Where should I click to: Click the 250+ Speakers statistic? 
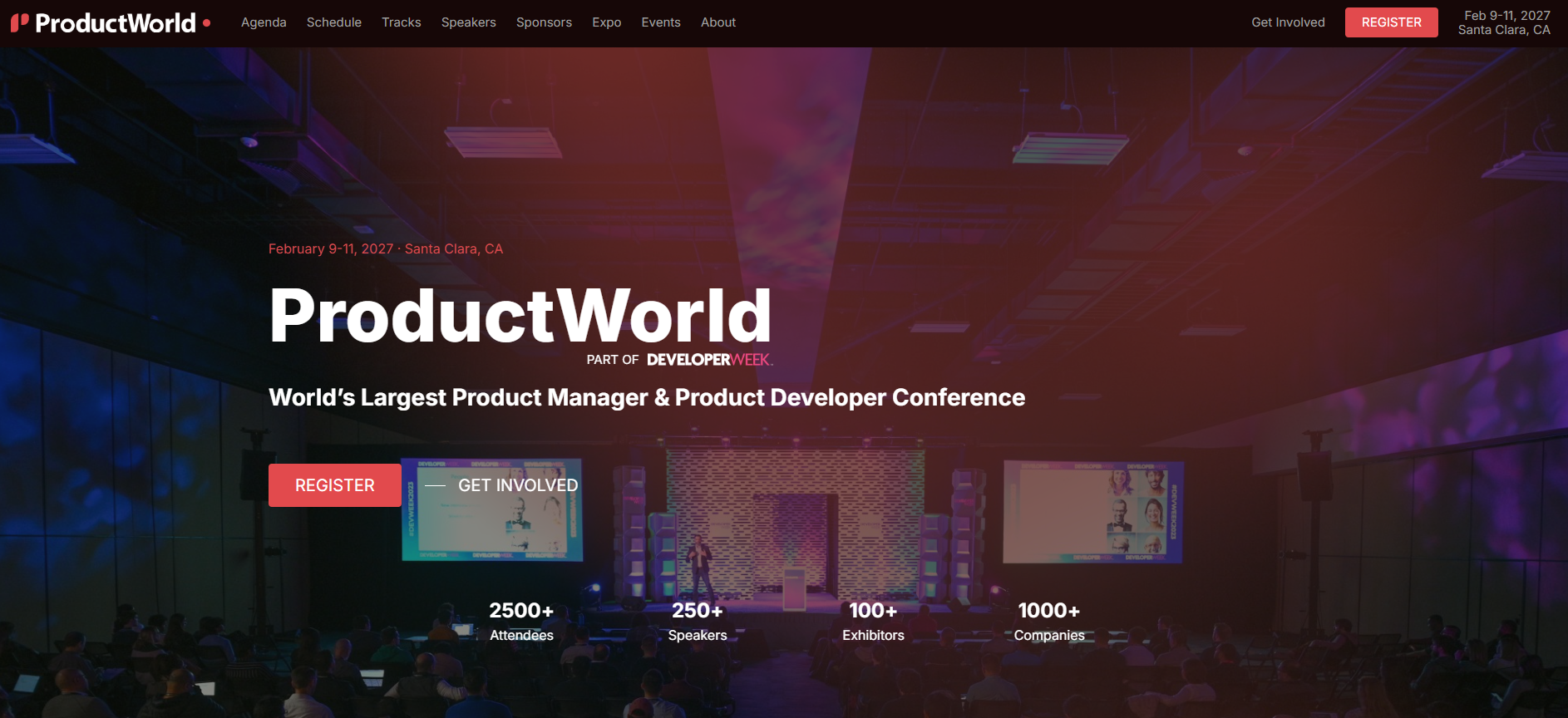698,622
